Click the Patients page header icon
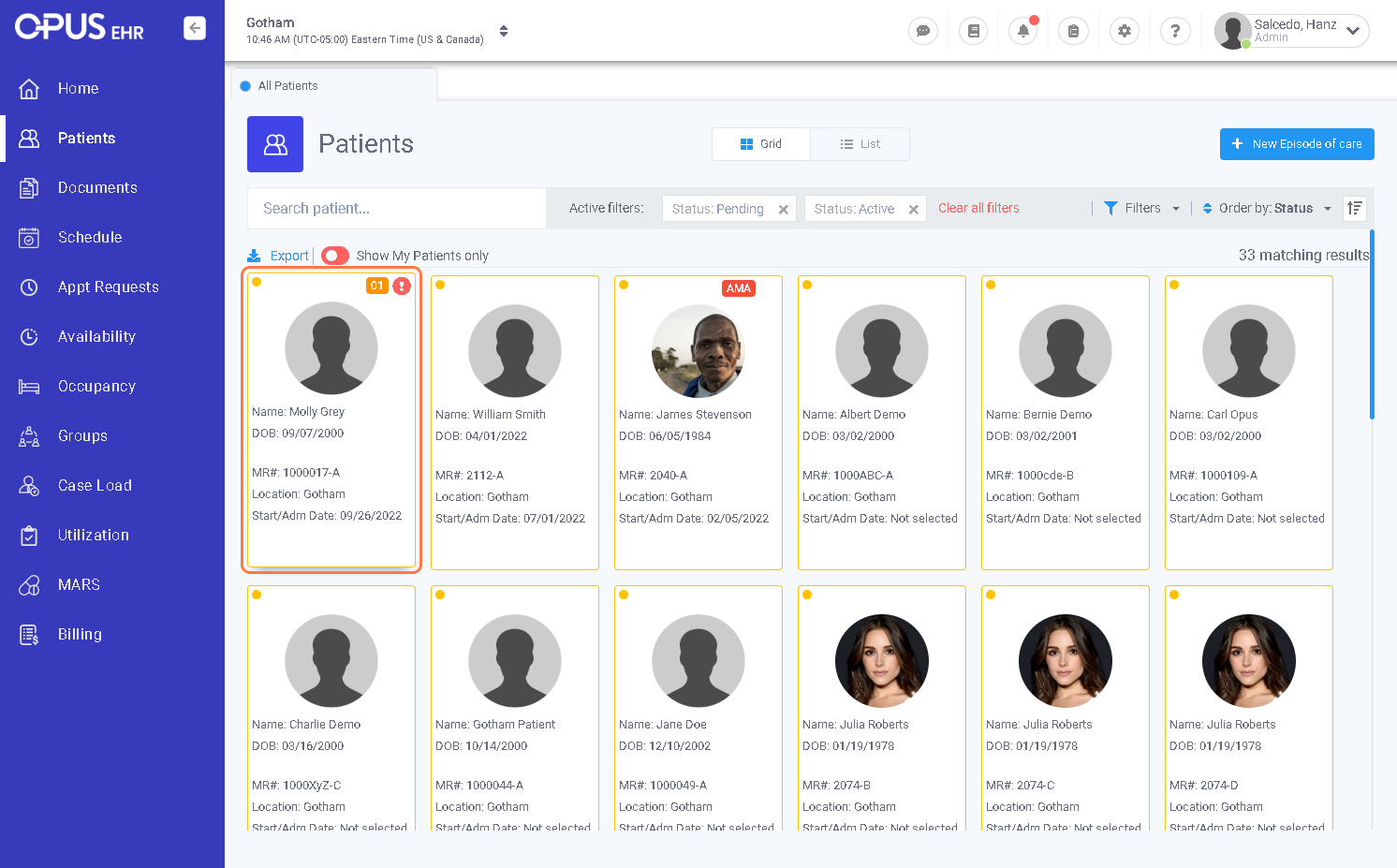The height and width of the screenshot is (868, 1397). pyautogui.click(x=275, y=144)
